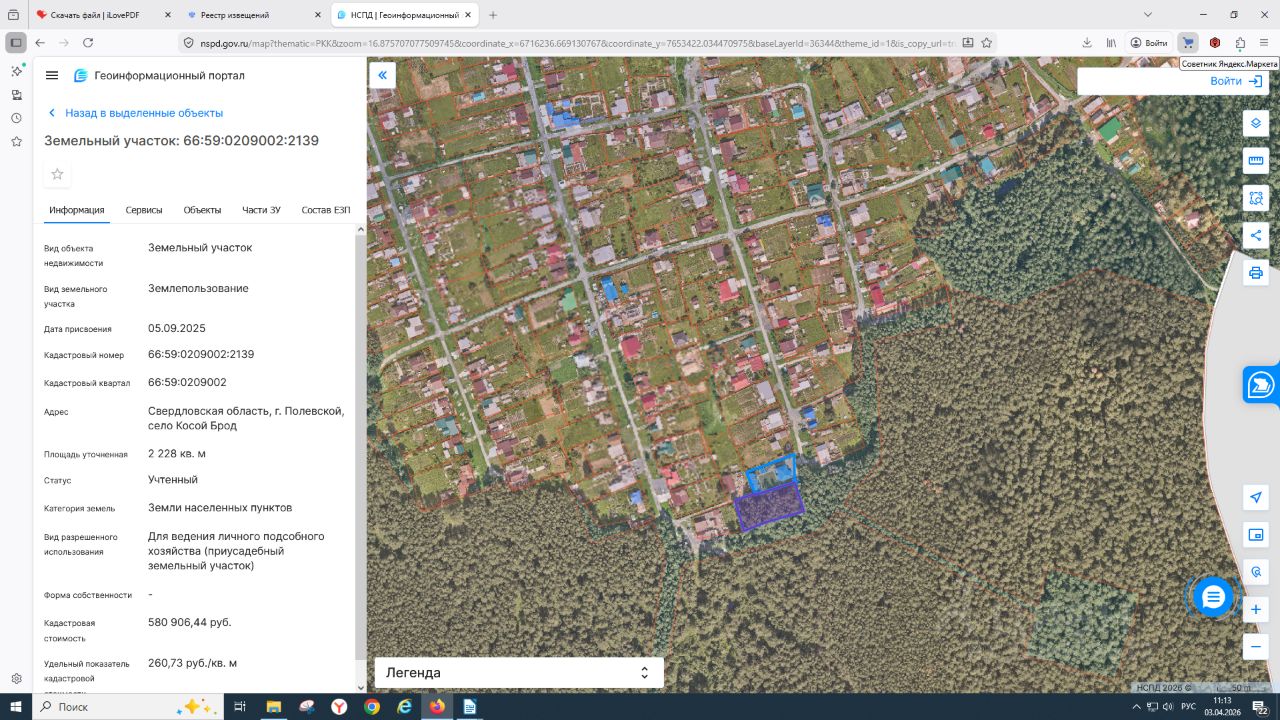This screenshot has width=1280, height=720.
Task: Open Yandex Browser from the taskbar
Action: tap(339, 707)
